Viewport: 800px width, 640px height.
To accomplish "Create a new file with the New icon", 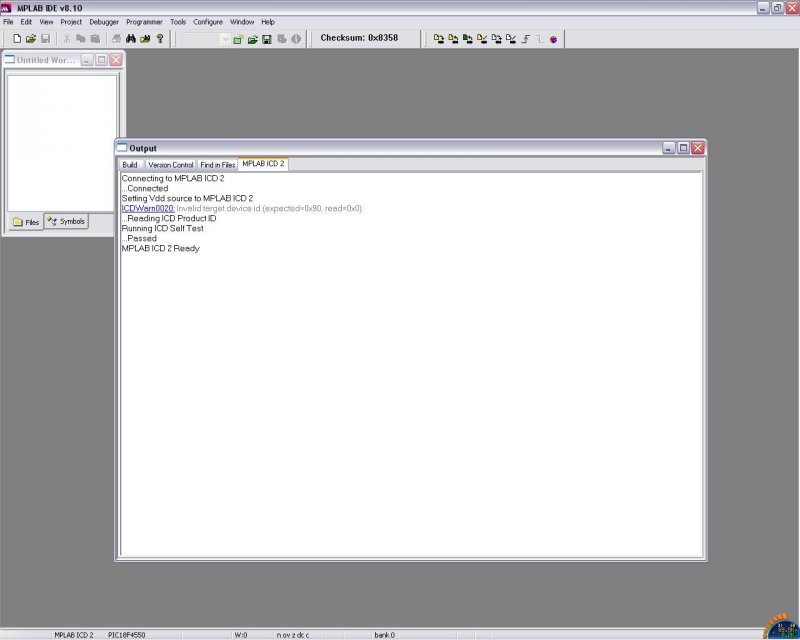I will pos(17,39).
